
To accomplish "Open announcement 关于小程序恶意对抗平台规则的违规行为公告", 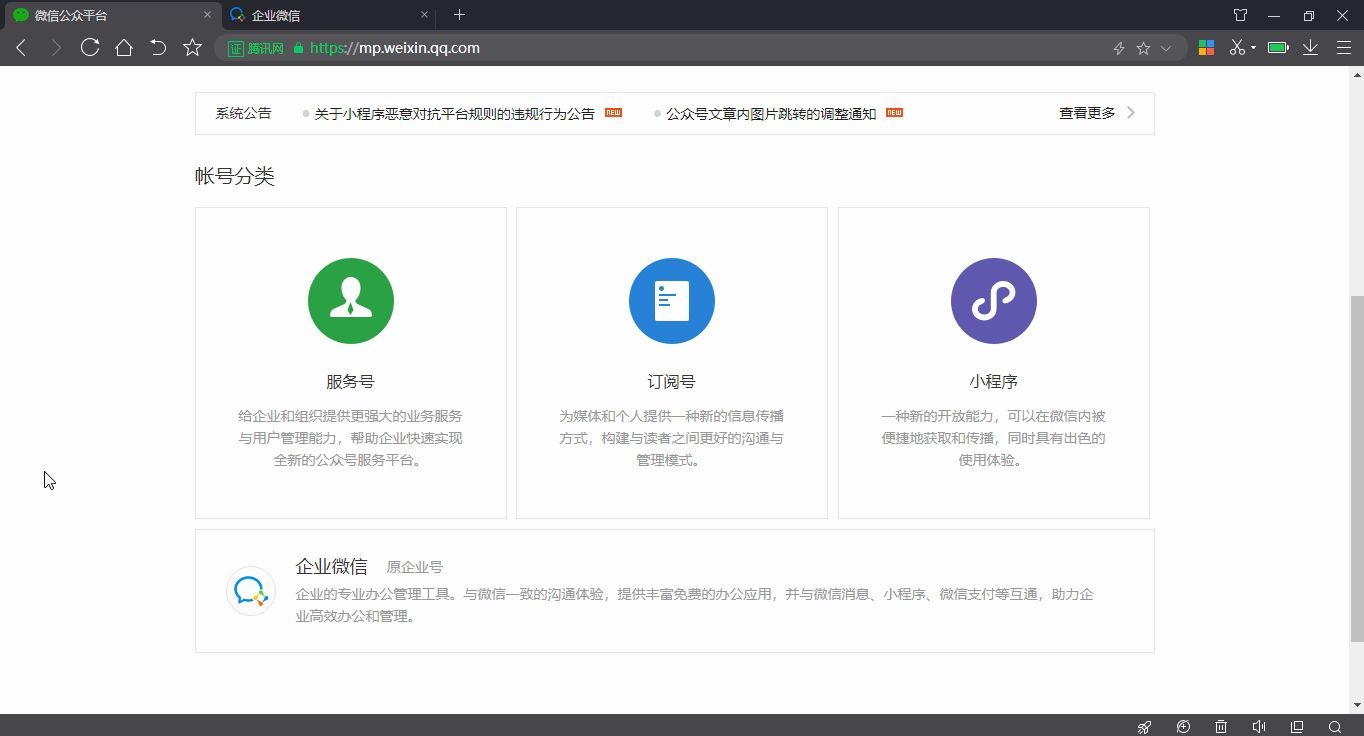I will point(454,114).
